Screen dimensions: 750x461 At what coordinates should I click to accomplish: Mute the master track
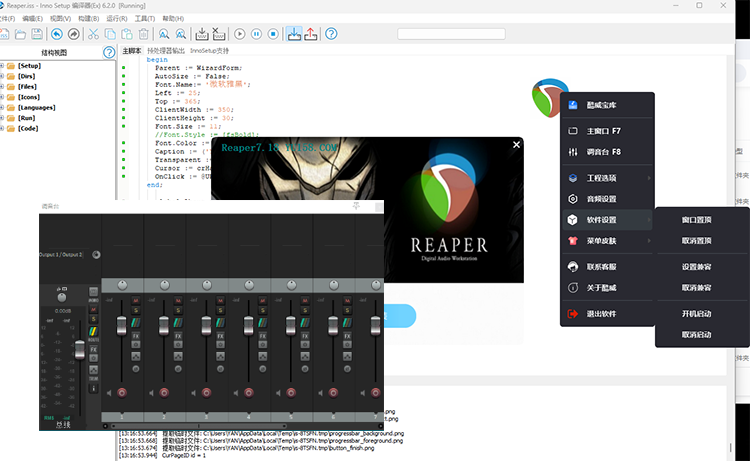click(x=94, y=309)
